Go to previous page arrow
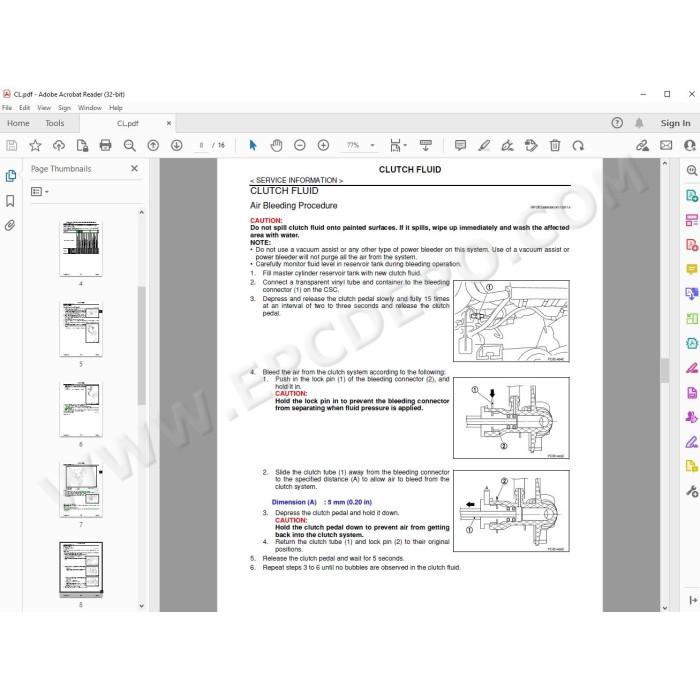The height and width of the screenshot is (700, 700). [153, 146]
